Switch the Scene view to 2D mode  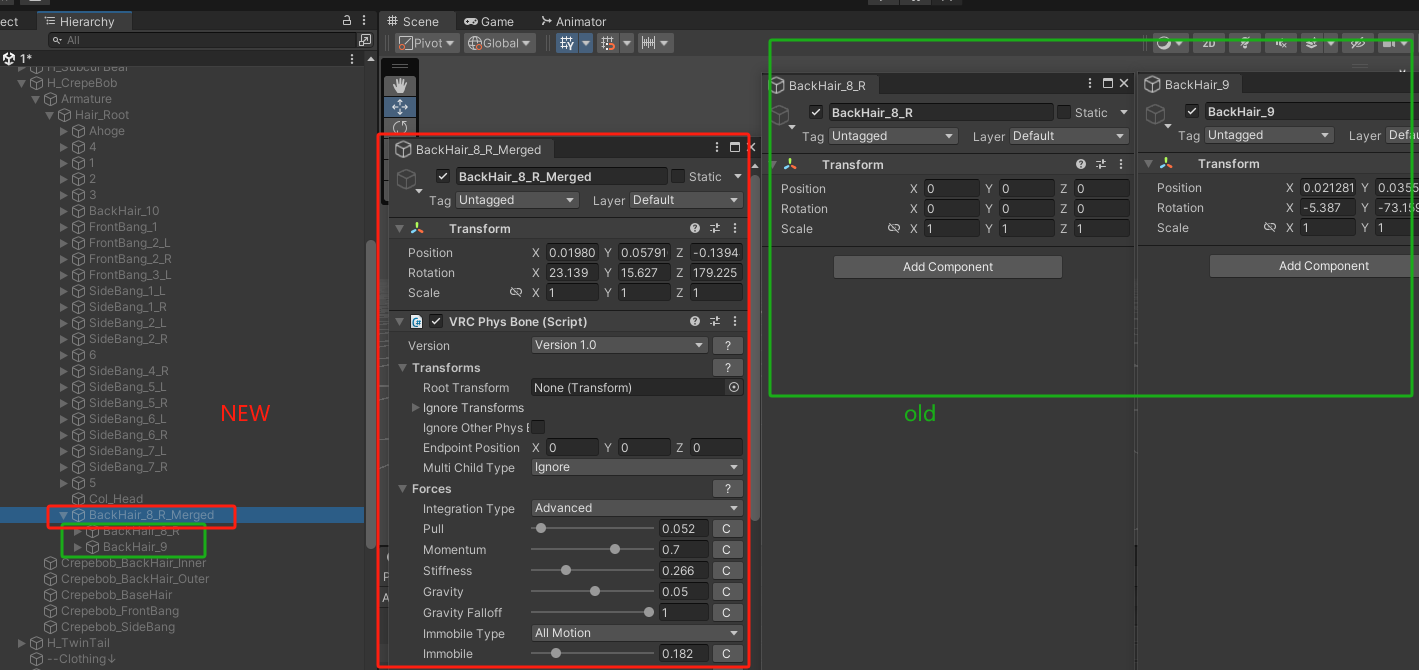(x=1208, y=42)
